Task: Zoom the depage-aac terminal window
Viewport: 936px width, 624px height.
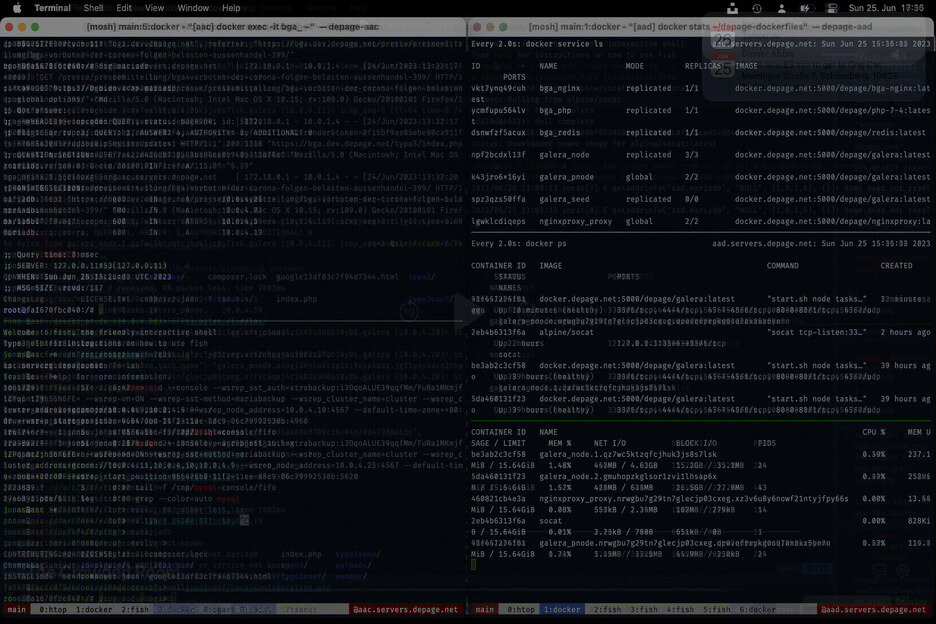Action: click(35, 27)
